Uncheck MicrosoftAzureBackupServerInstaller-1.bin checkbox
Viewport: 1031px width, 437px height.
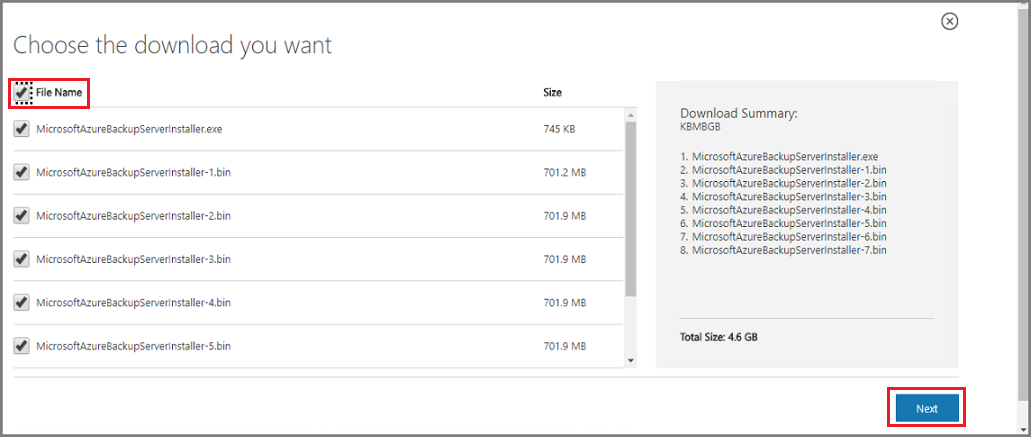(x=22, y=172)
